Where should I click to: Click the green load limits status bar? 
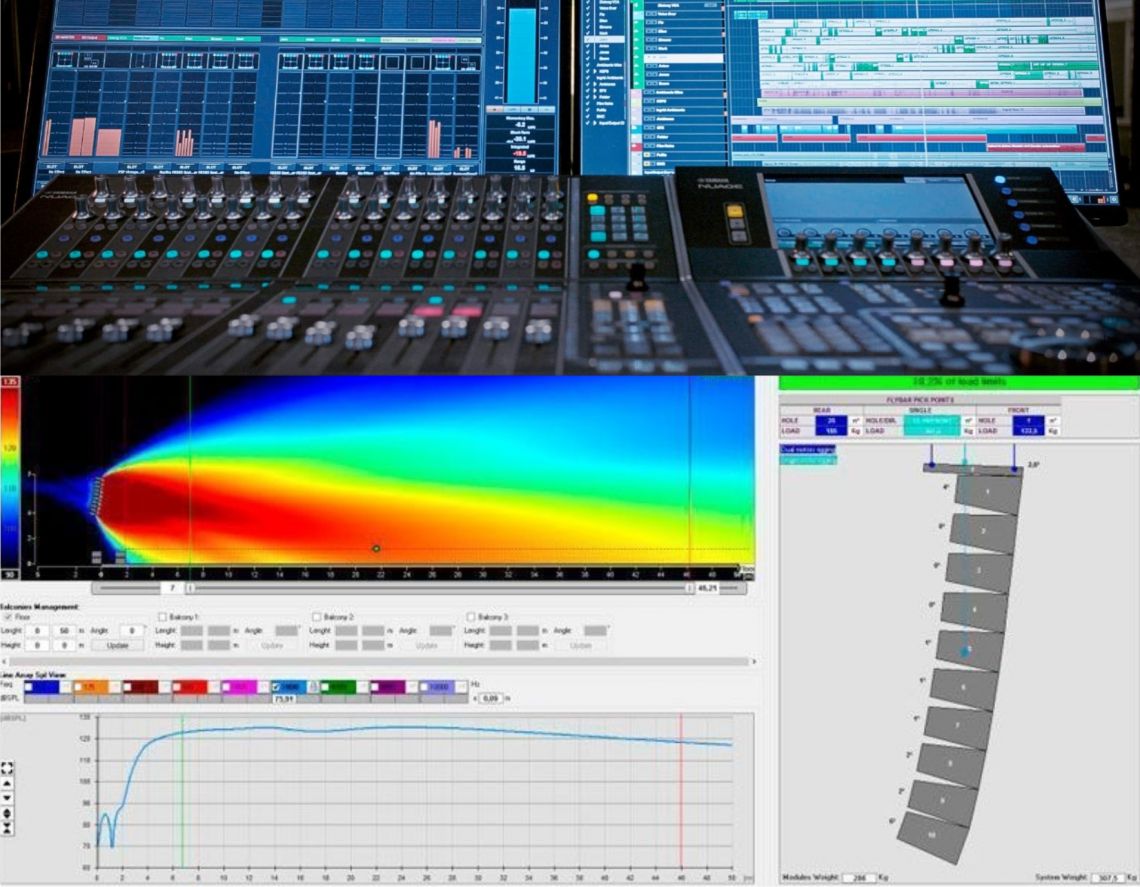pyautogui.click(x=959, y=382)
